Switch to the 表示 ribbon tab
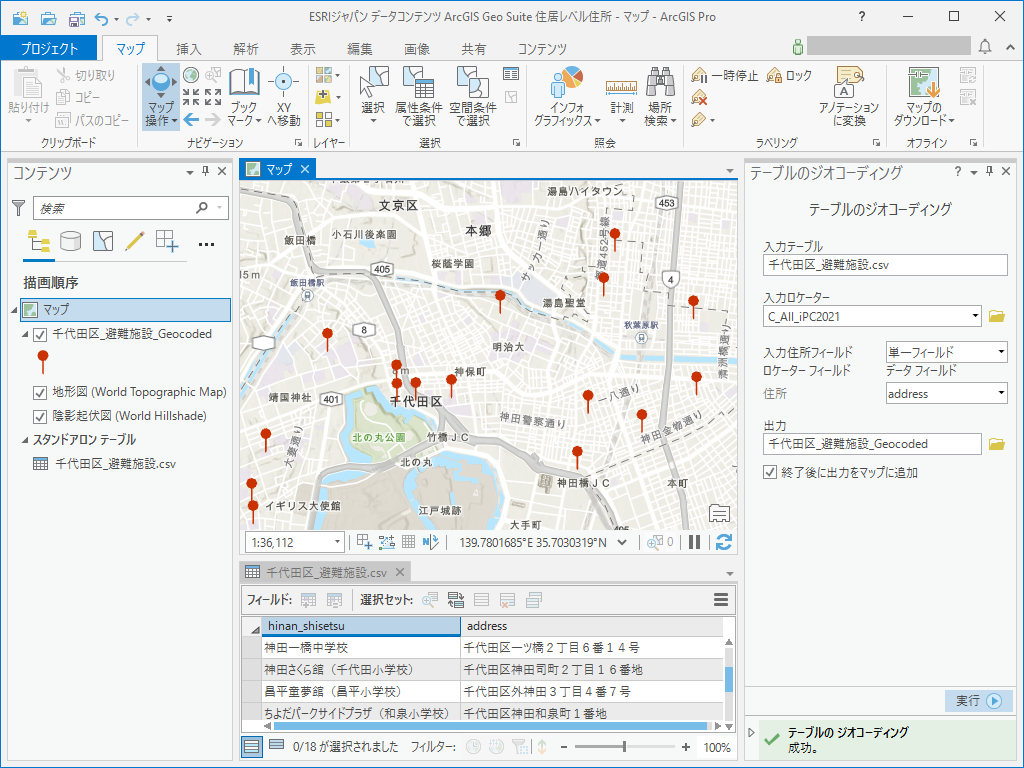This screenshot has height=768, width=1024. 302,48
